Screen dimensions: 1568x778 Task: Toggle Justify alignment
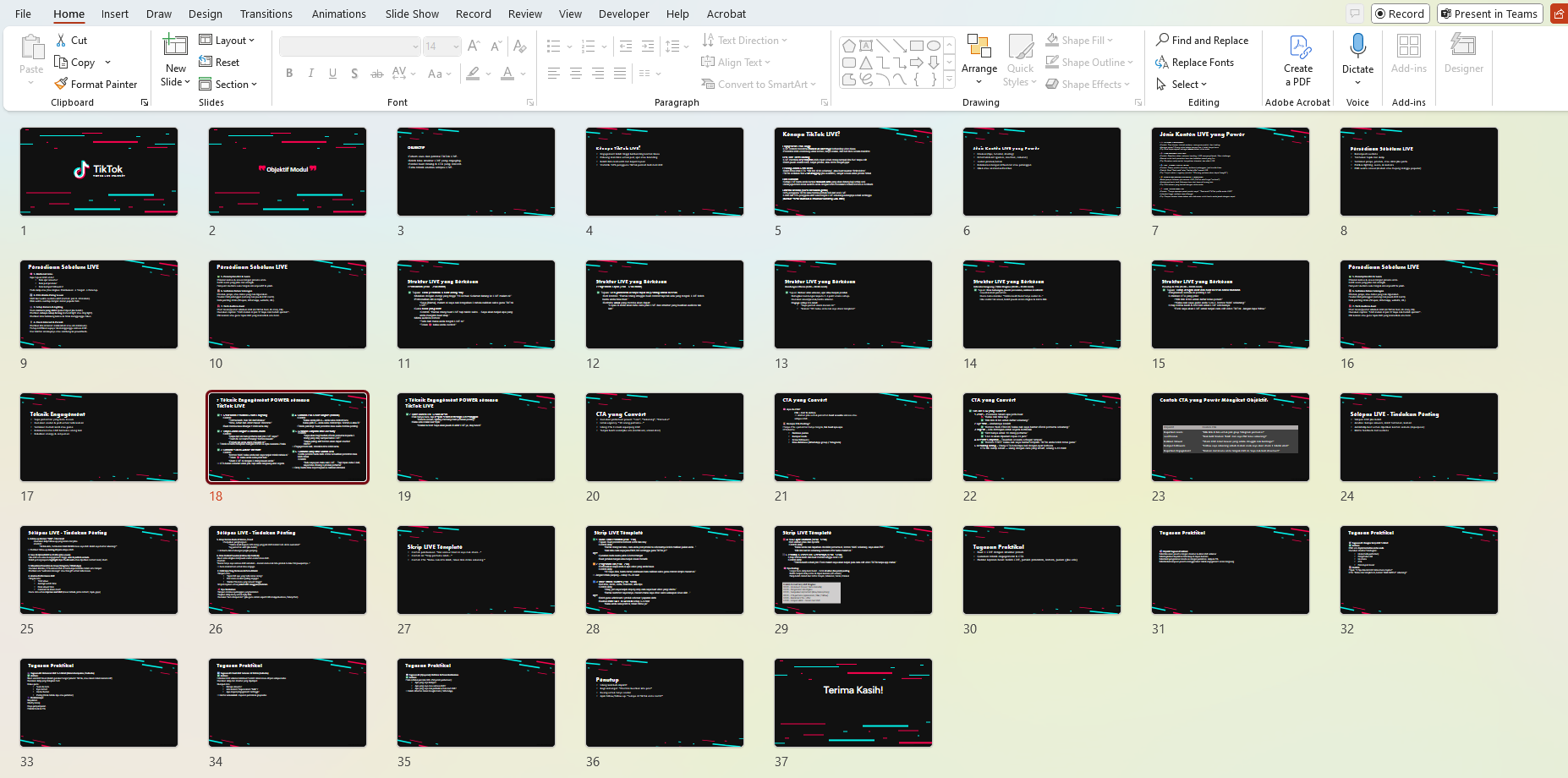pyautogui.click(x=619, y=74)
